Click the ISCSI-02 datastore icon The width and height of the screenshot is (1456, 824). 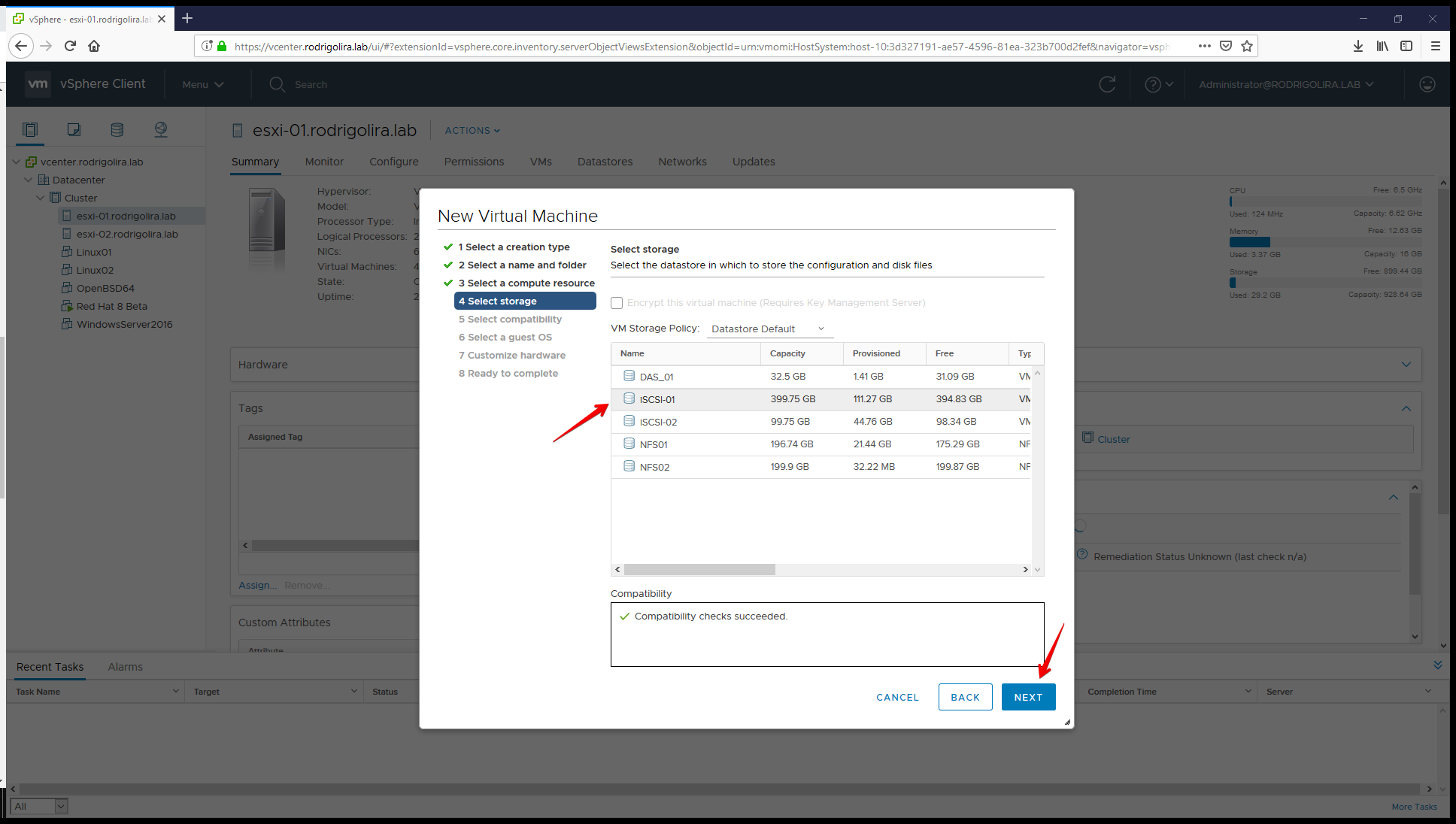(629, 421)
